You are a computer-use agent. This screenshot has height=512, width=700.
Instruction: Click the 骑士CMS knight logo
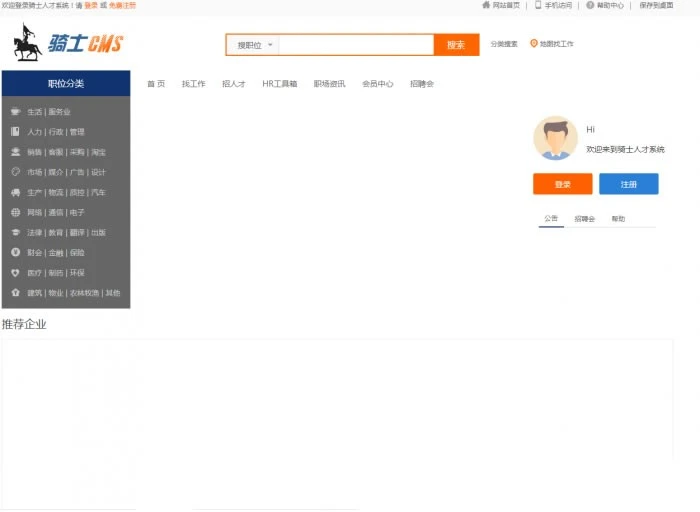[x=68, y=43]
